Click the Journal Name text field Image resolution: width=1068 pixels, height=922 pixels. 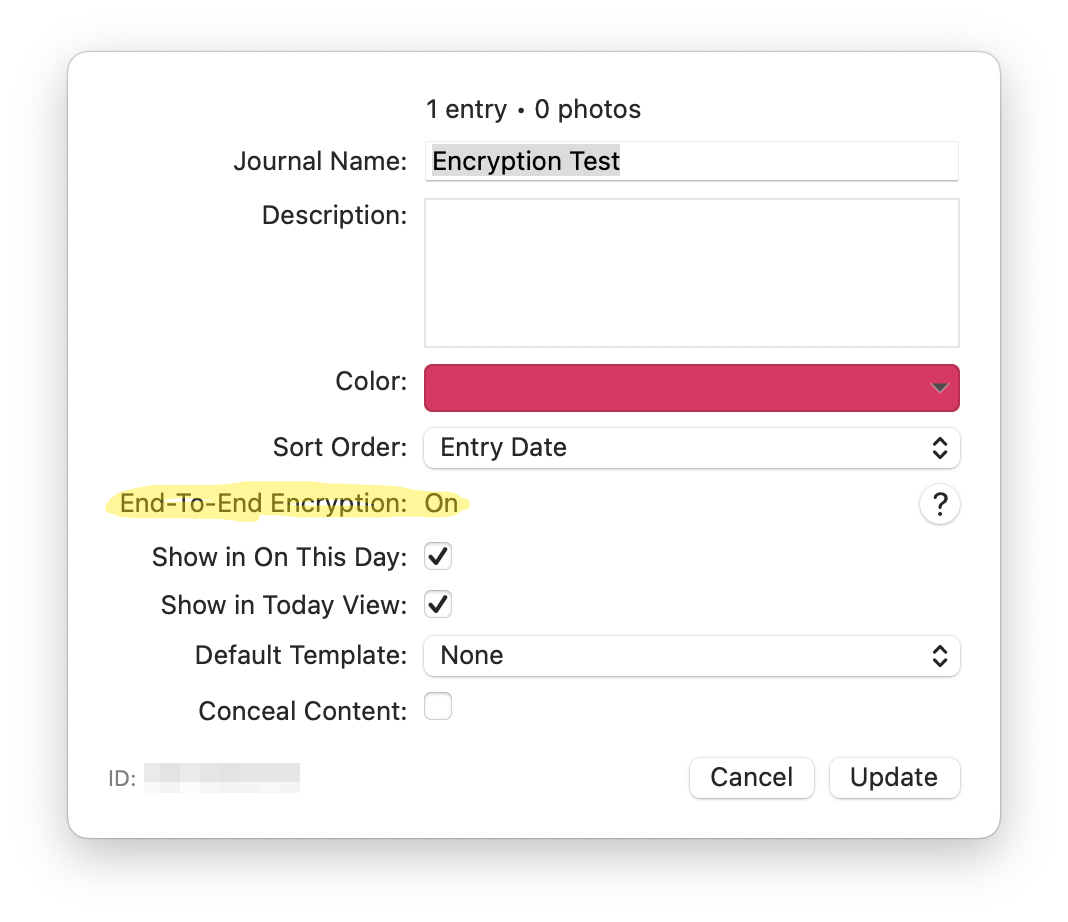coord(691,161)
